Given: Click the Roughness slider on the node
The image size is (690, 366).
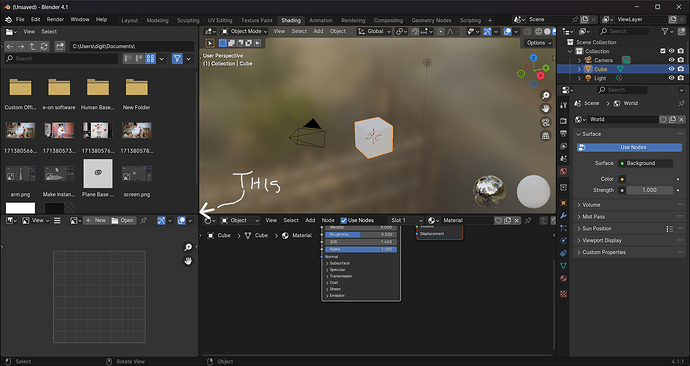Looking at the screenshot, I should tap(361, 234).
